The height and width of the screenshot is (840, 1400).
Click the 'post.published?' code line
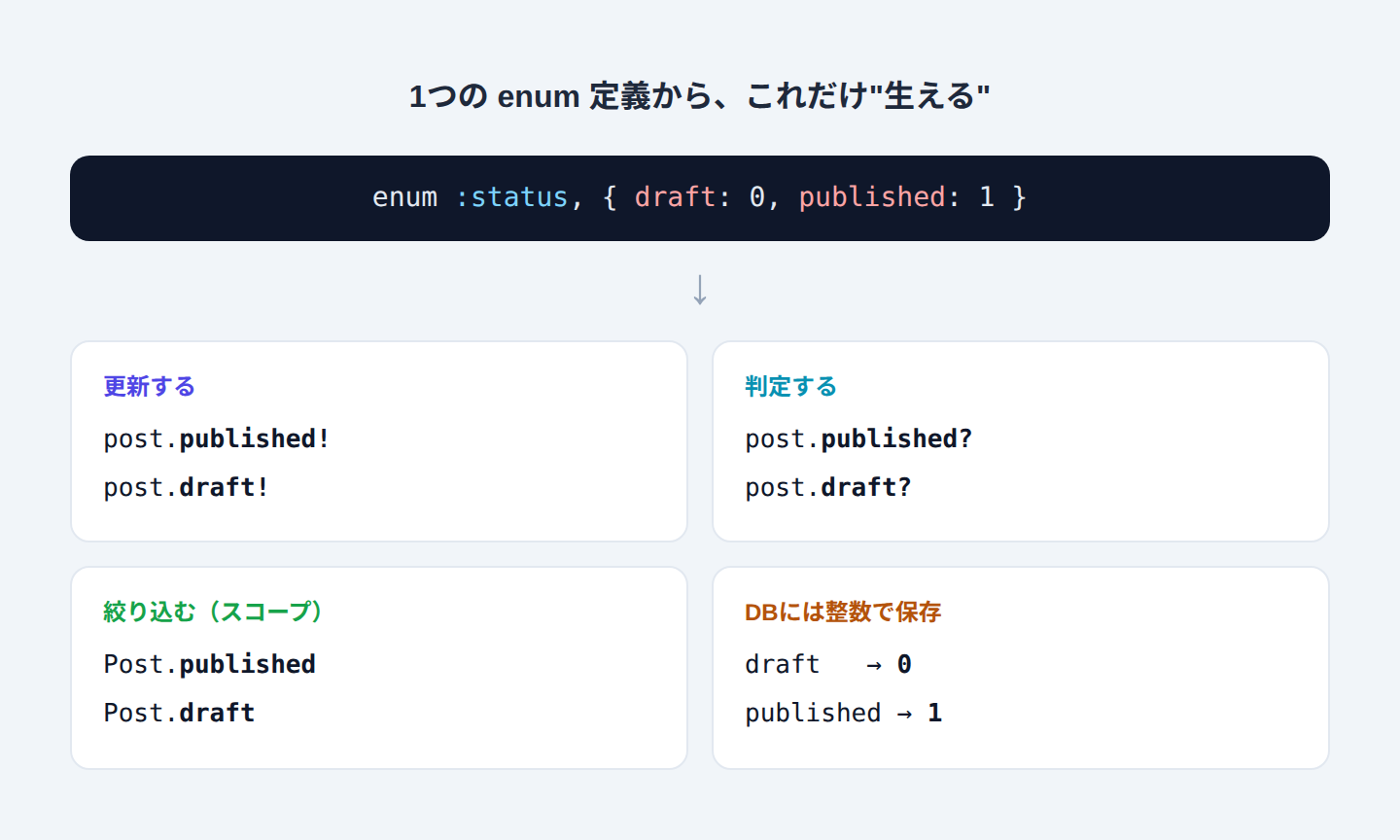tap(858, 438)
